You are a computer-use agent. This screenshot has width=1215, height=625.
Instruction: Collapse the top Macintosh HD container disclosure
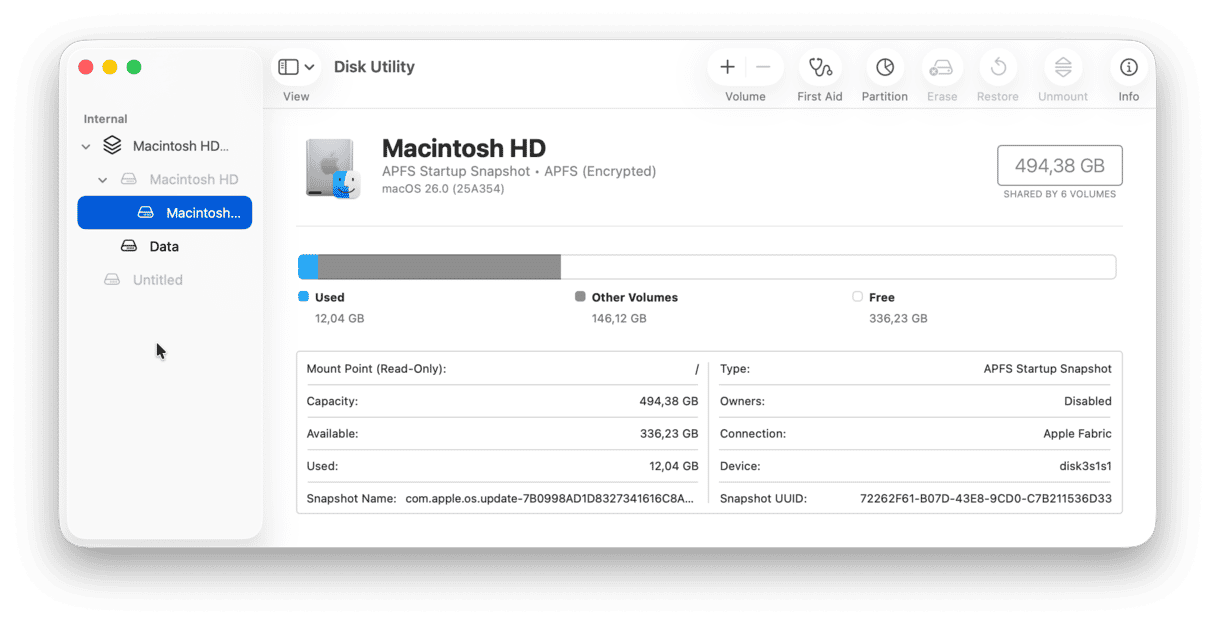pos(85,145)
